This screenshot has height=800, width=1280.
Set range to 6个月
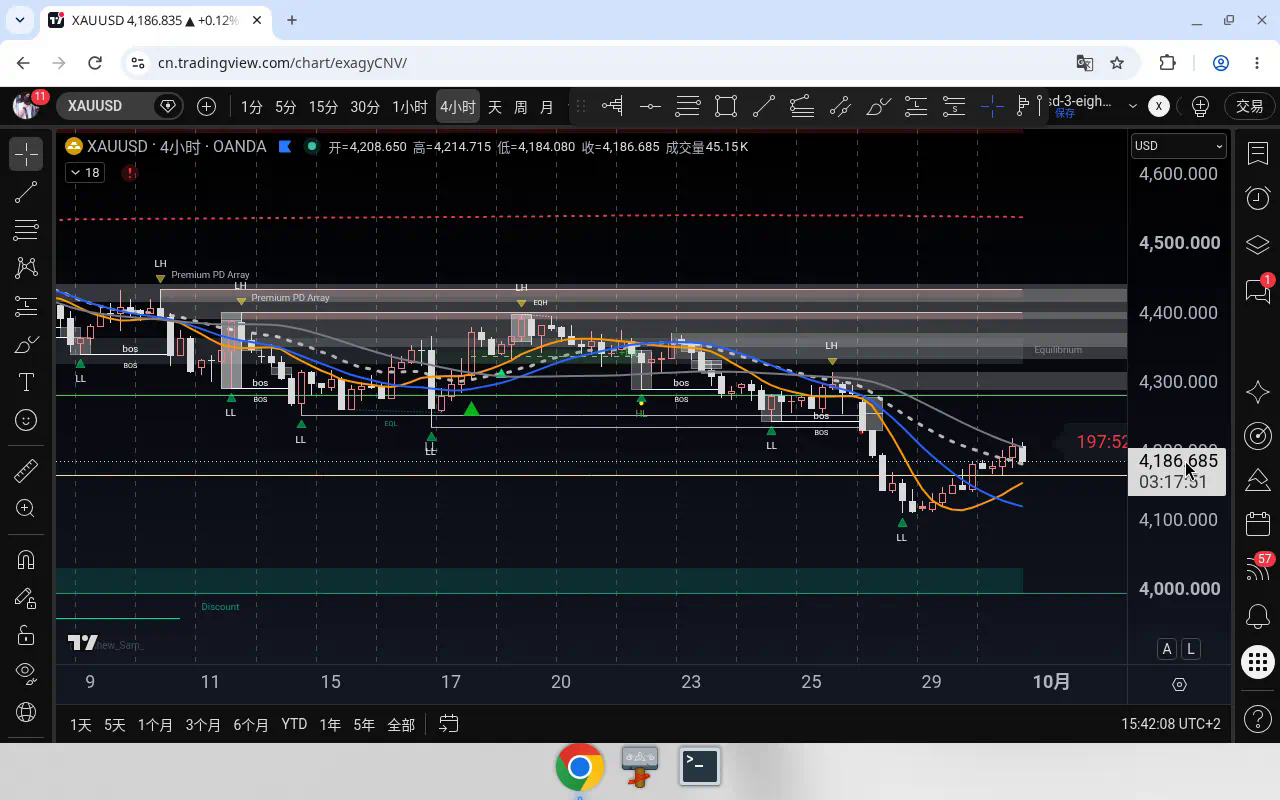(251, 724)
